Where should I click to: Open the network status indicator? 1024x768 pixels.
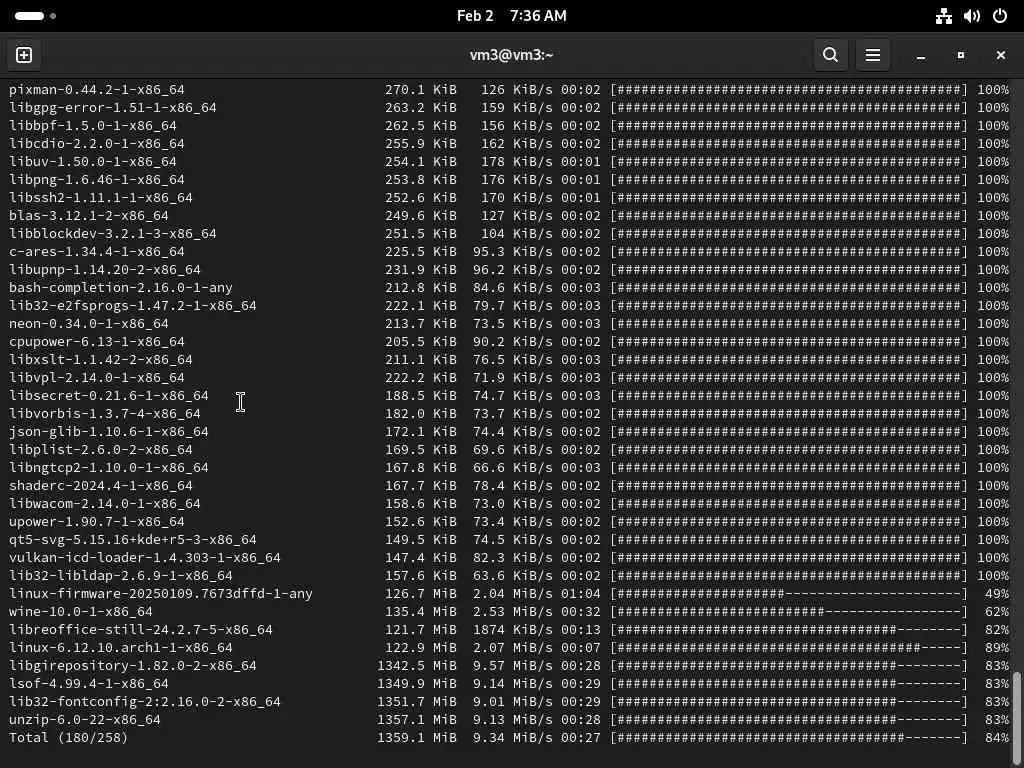click(943, 16)
